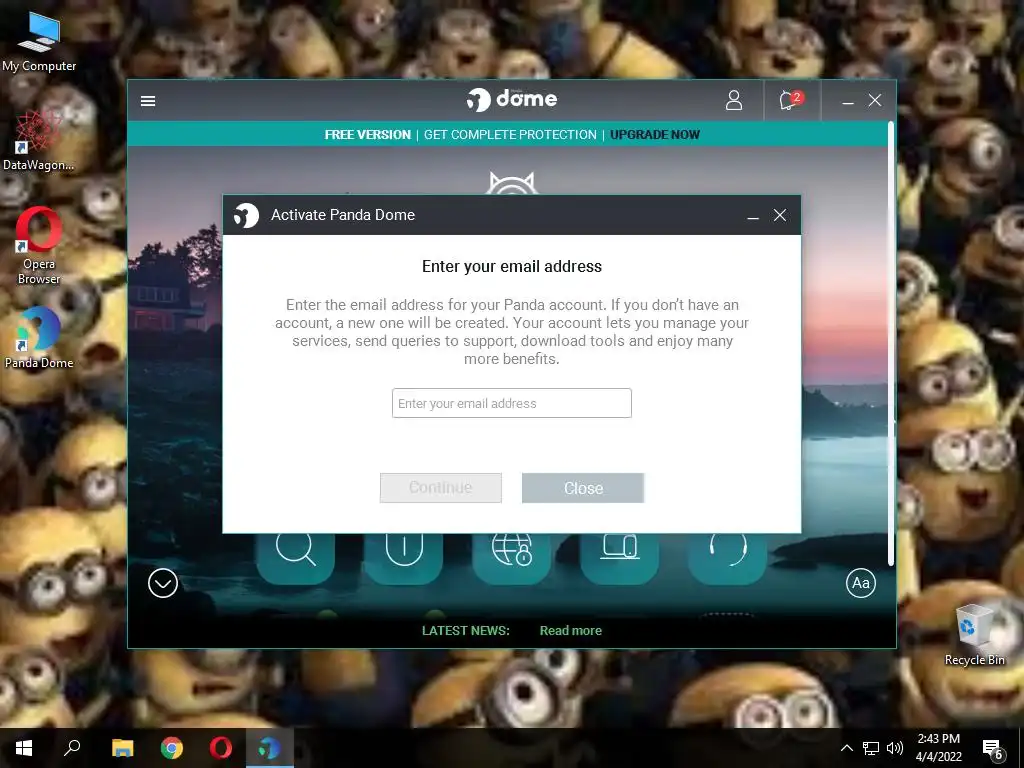The image size is (1024, 768).
Task: Click the Aa text size button
Action: tap(861, 583)
